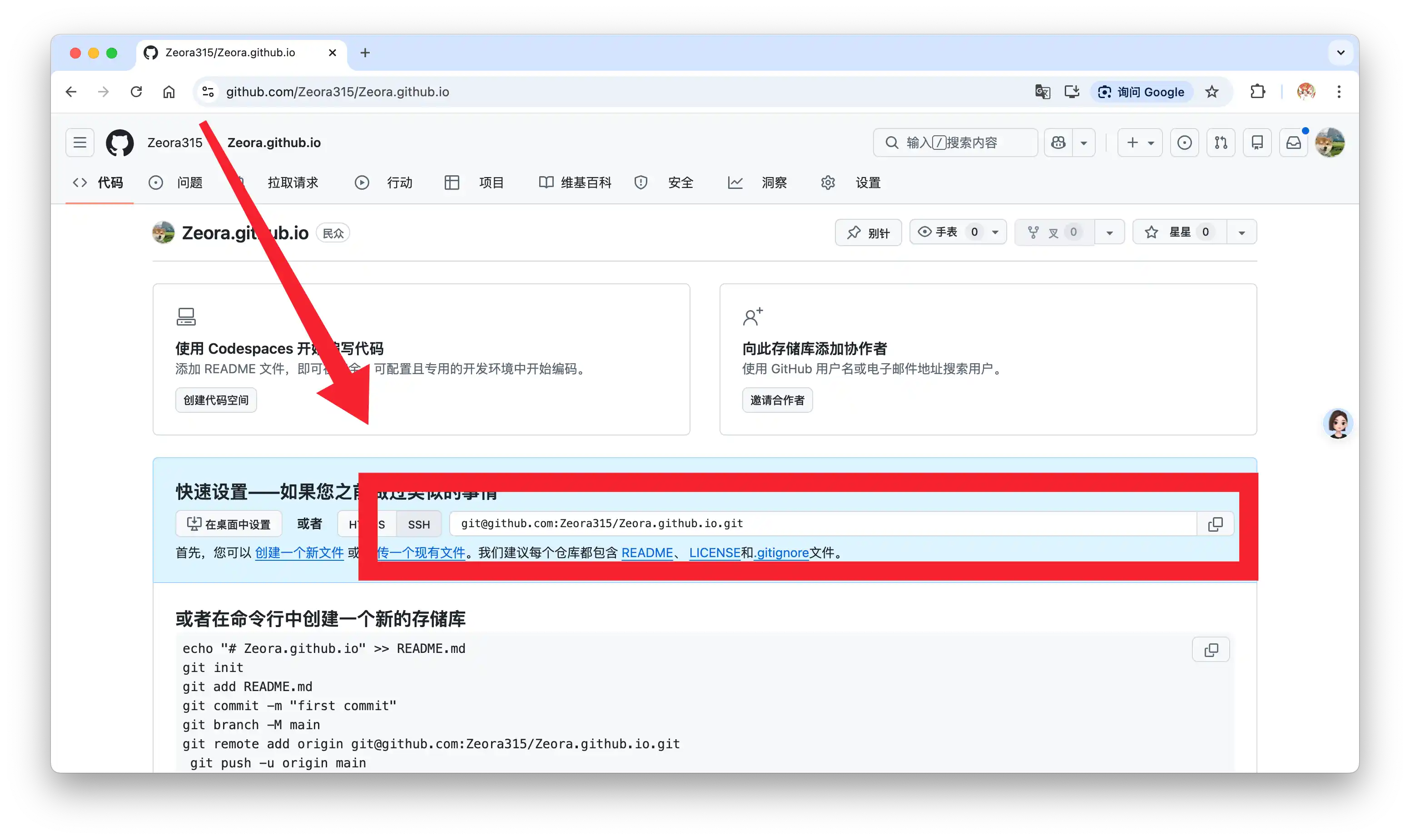Open the GitHub notifications inbox
Image resolution: width=1410 pixels, height=840 pixels.
pos(1293,143)
